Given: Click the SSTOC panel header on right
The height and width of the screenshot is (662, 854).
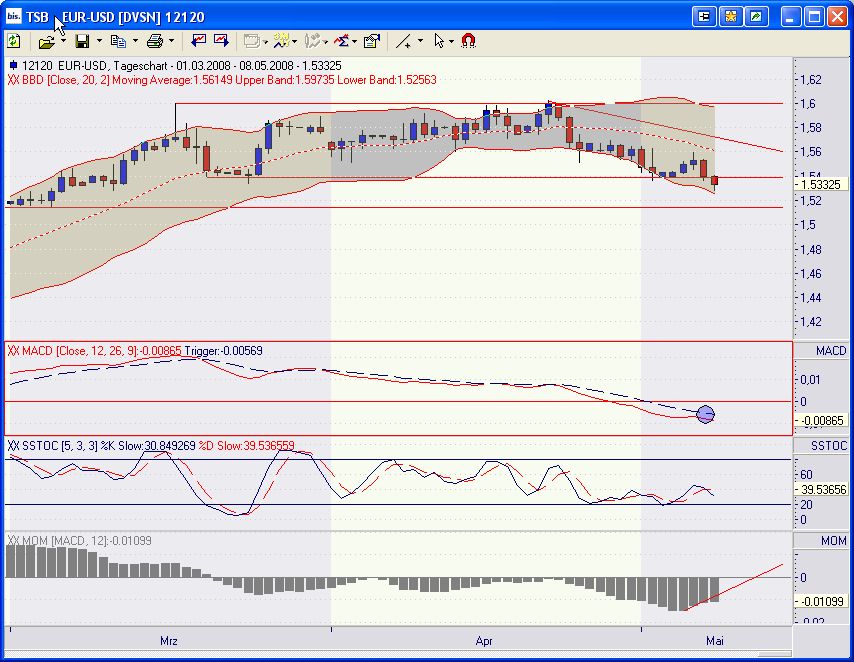Looking at the screenshot, I should click(820, 446).
